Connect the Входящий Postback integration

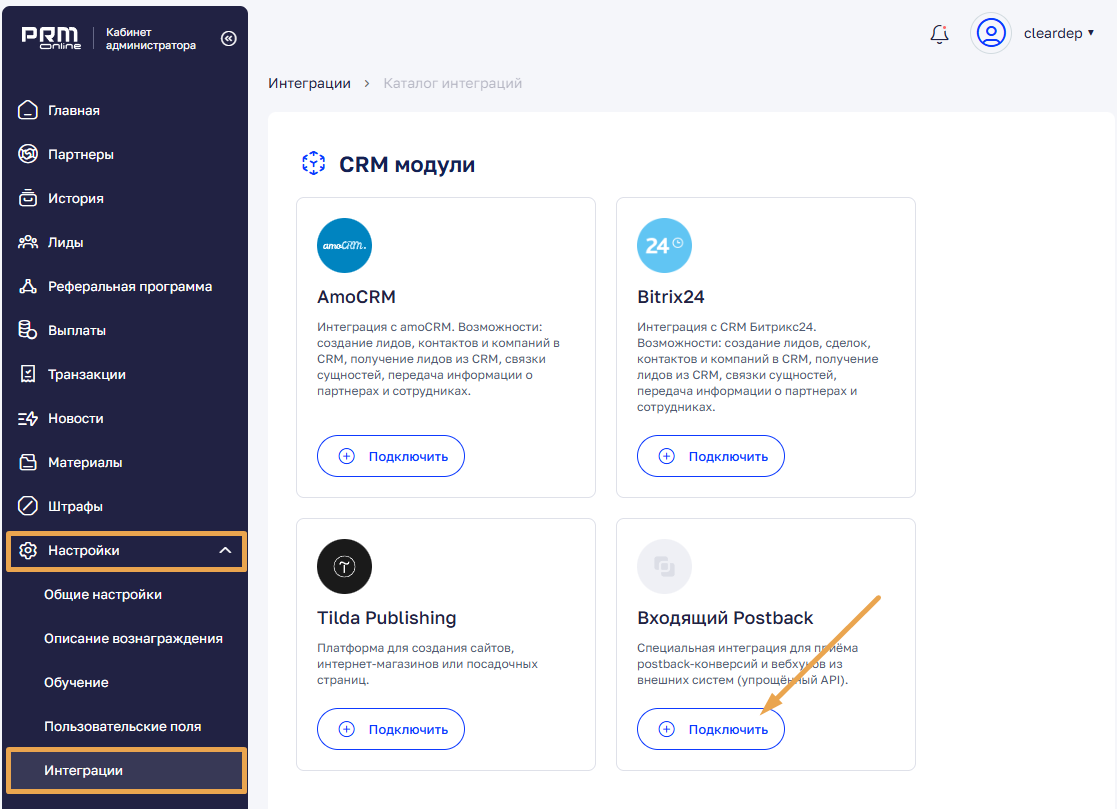coord(711,730)
